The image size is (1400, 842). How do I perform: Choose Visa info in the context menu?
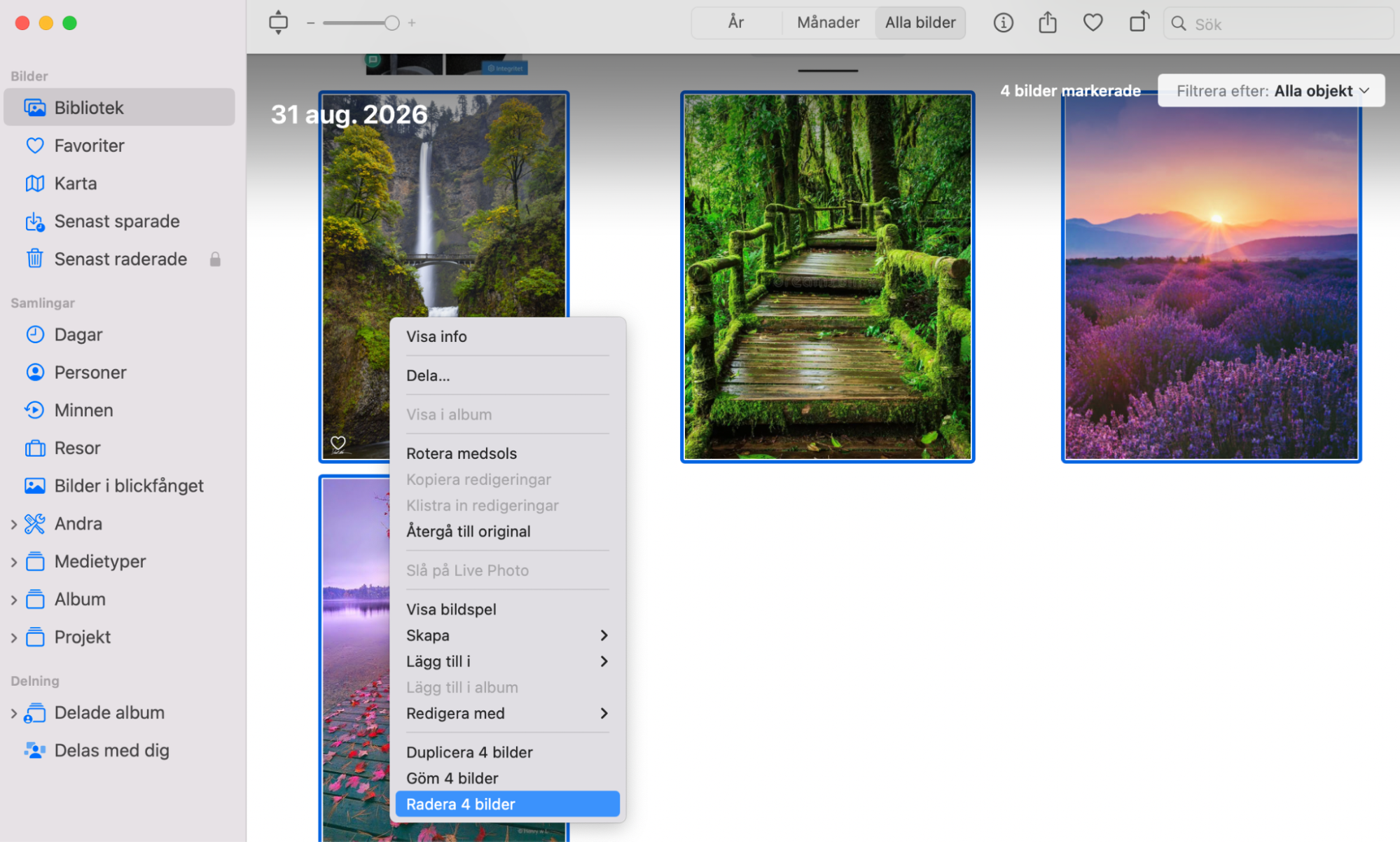(x=507, y=337)
